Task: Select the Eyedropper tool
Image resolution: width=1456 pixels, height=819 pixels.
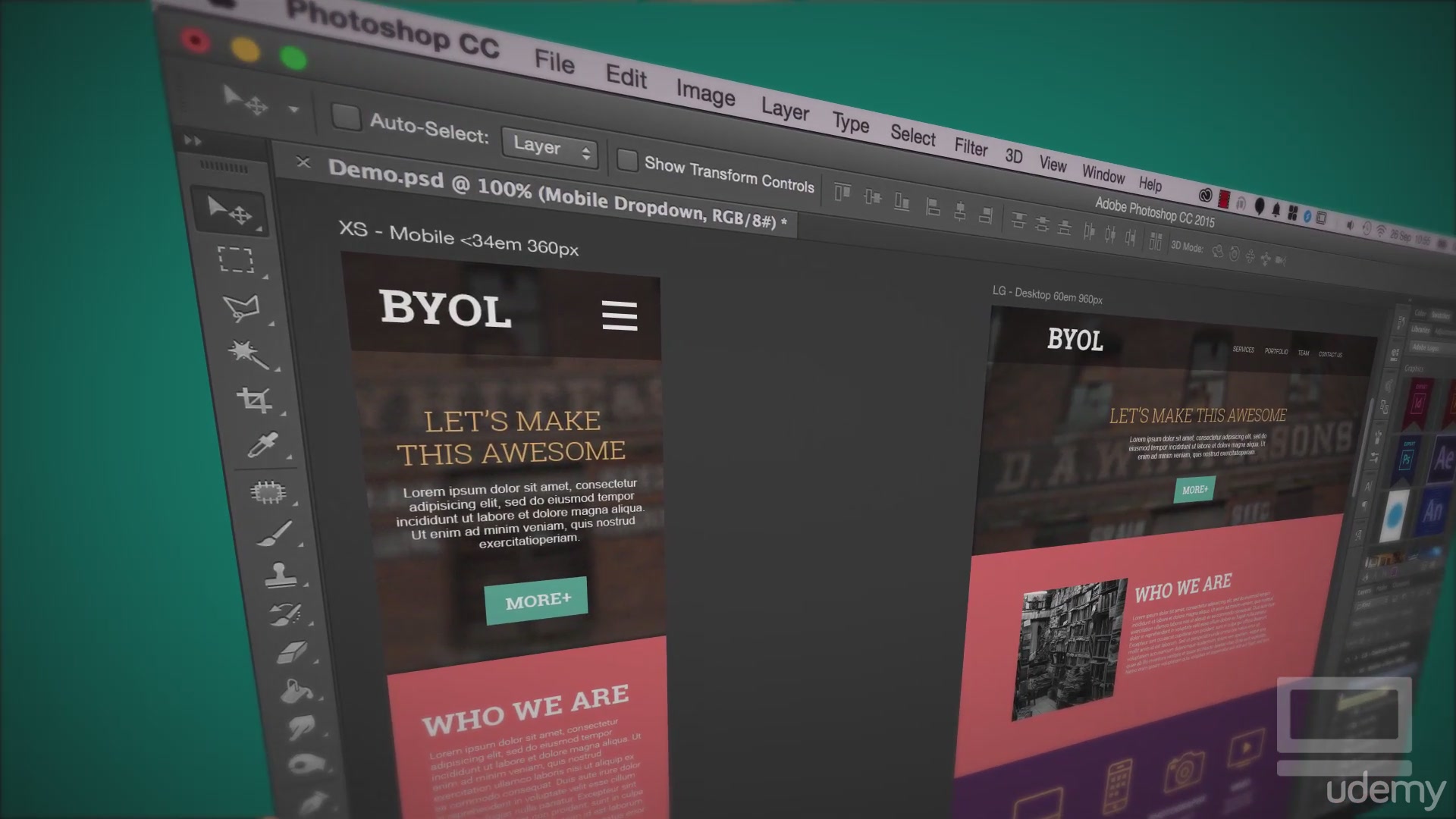Action: click(262, 445)
